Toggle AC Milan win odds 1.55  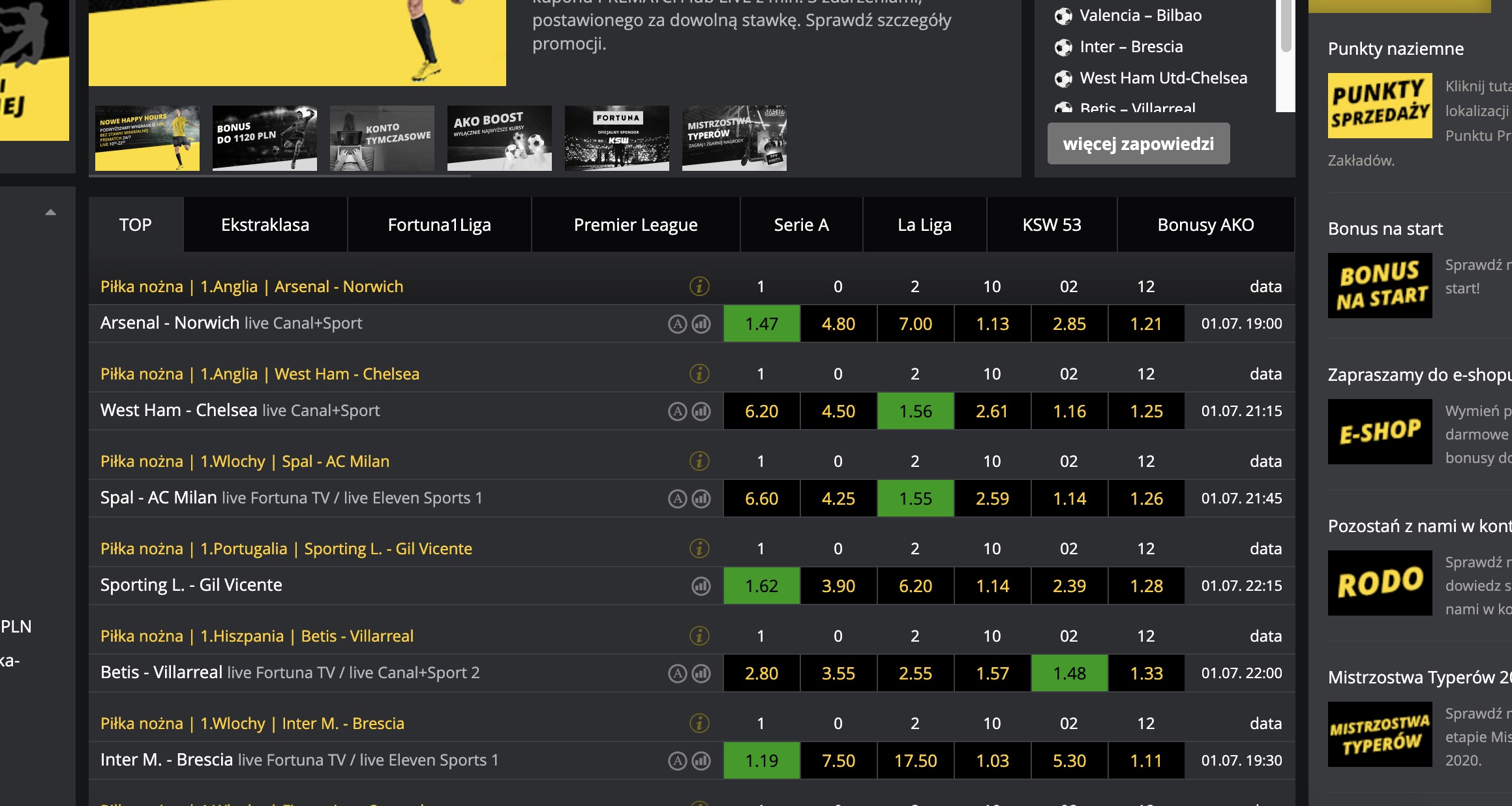(x=916, y=498)
